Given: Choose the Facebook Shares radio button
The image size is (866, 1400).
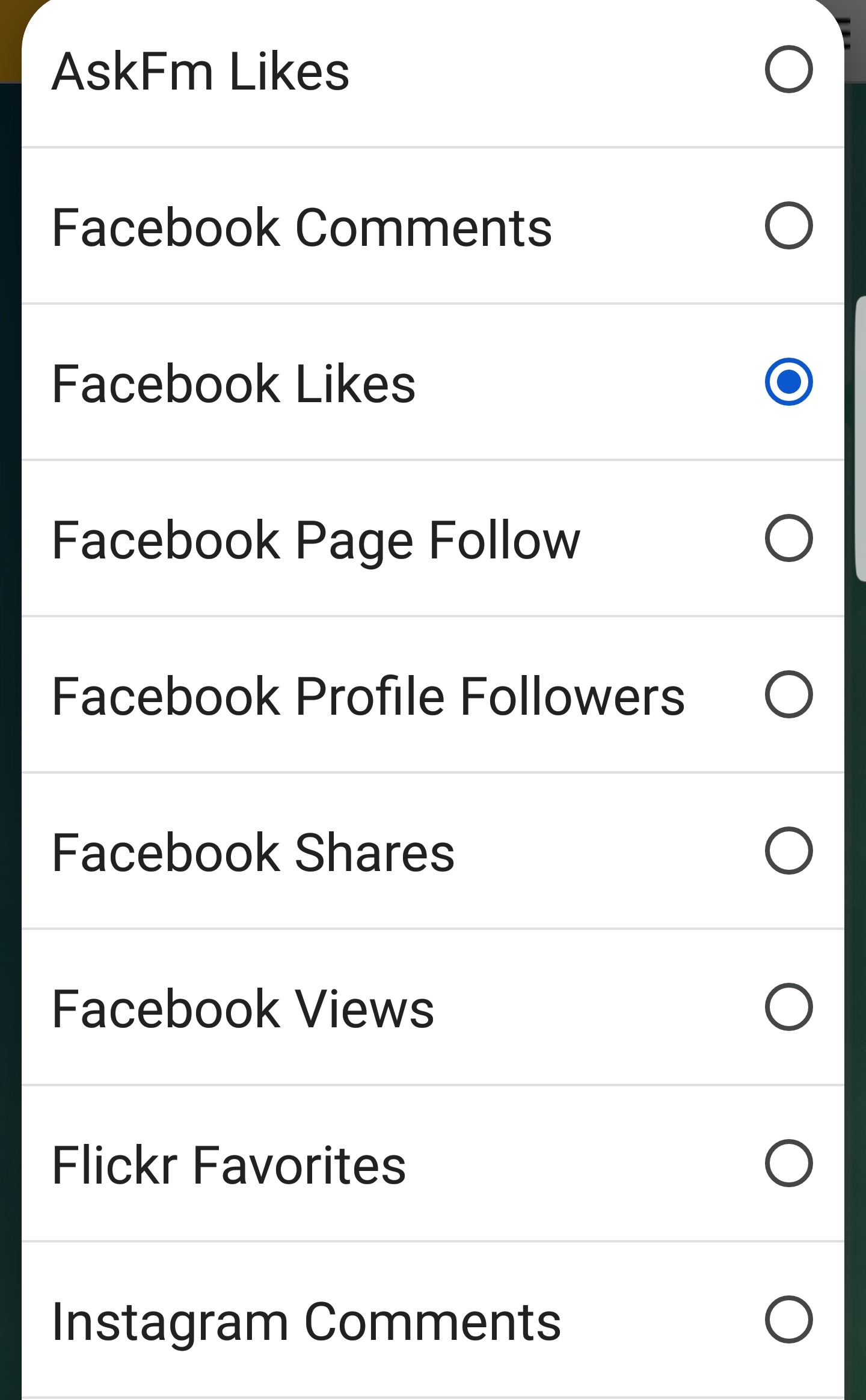Looking at the screenshot, I should pyautogui.click(x=788, y=851).
